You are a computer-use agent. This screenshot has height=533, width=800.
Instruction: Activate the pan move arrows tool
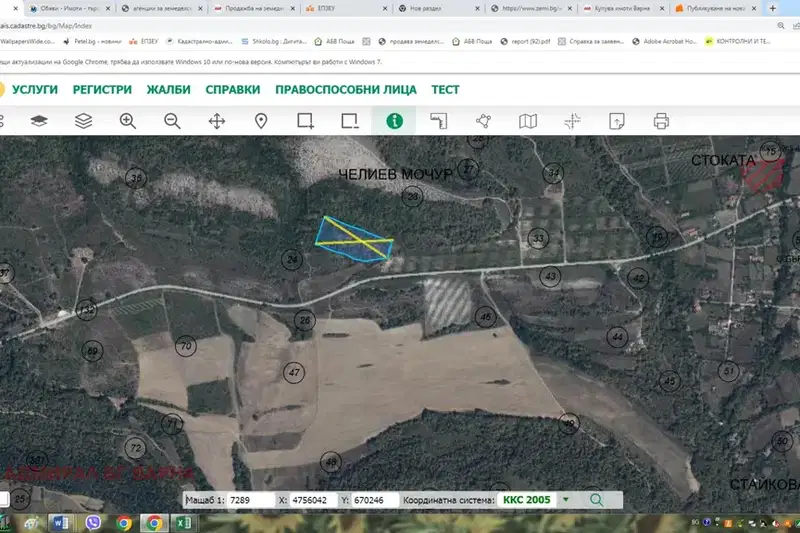tap(217, 121)
